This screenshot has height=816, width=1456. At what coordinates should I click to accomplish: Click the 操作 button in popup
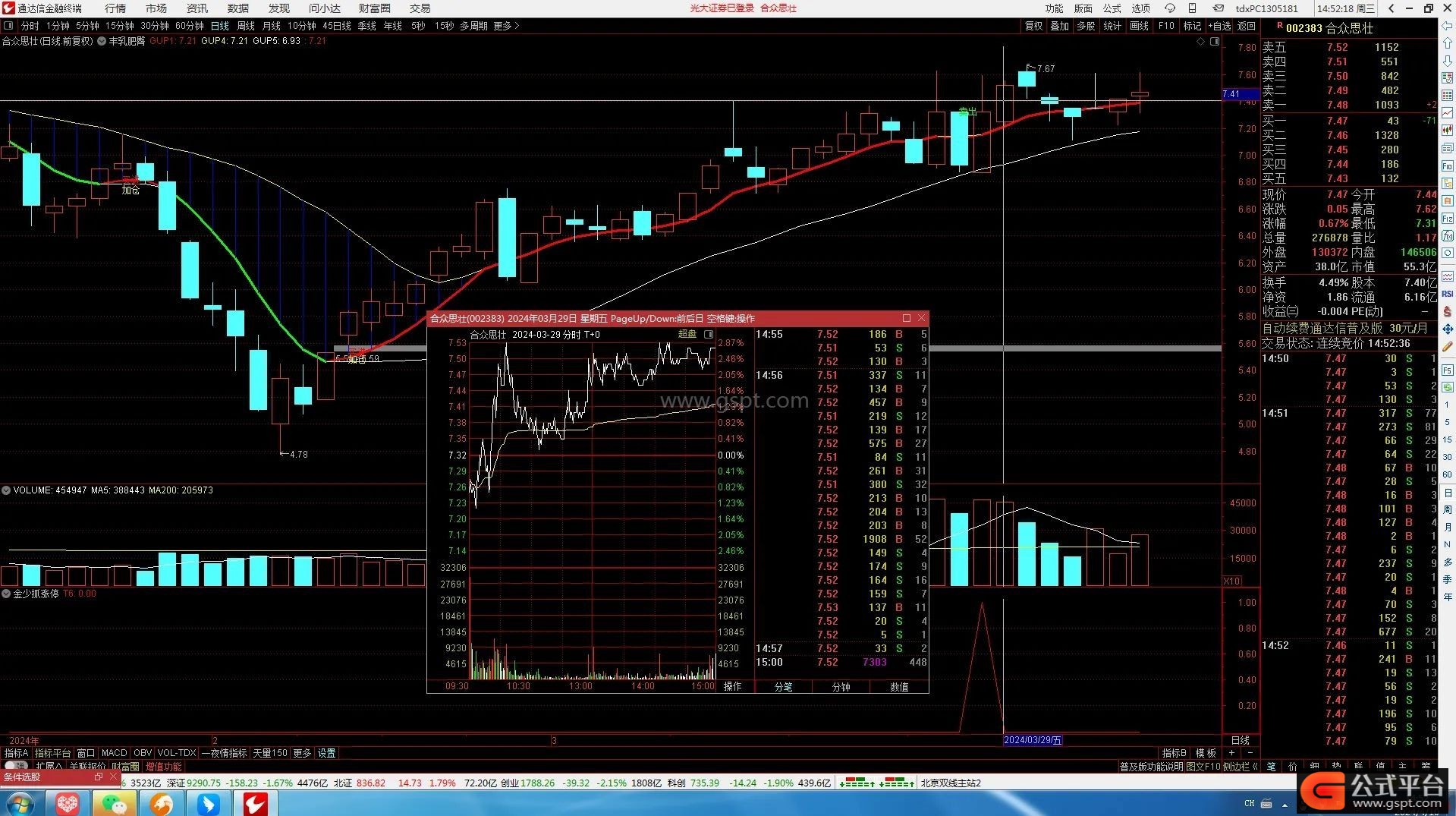click(x=732, y=686)
